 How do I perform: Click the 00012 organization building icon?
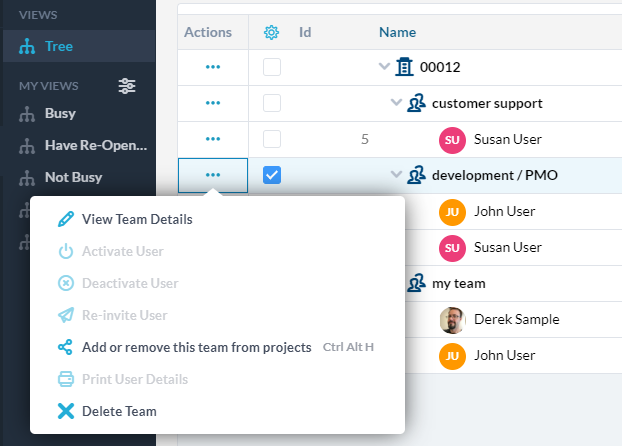[405, 67]
